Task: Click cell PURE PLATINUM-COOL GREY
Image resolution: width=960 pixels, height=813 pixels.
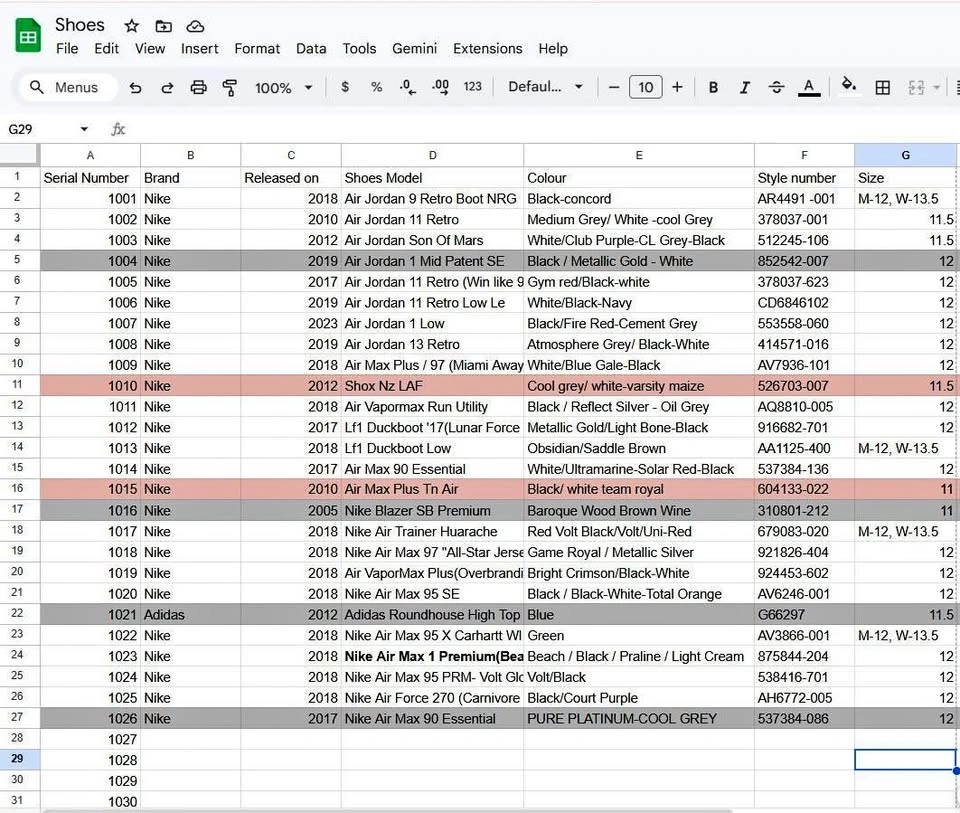Action: (639, 718)
